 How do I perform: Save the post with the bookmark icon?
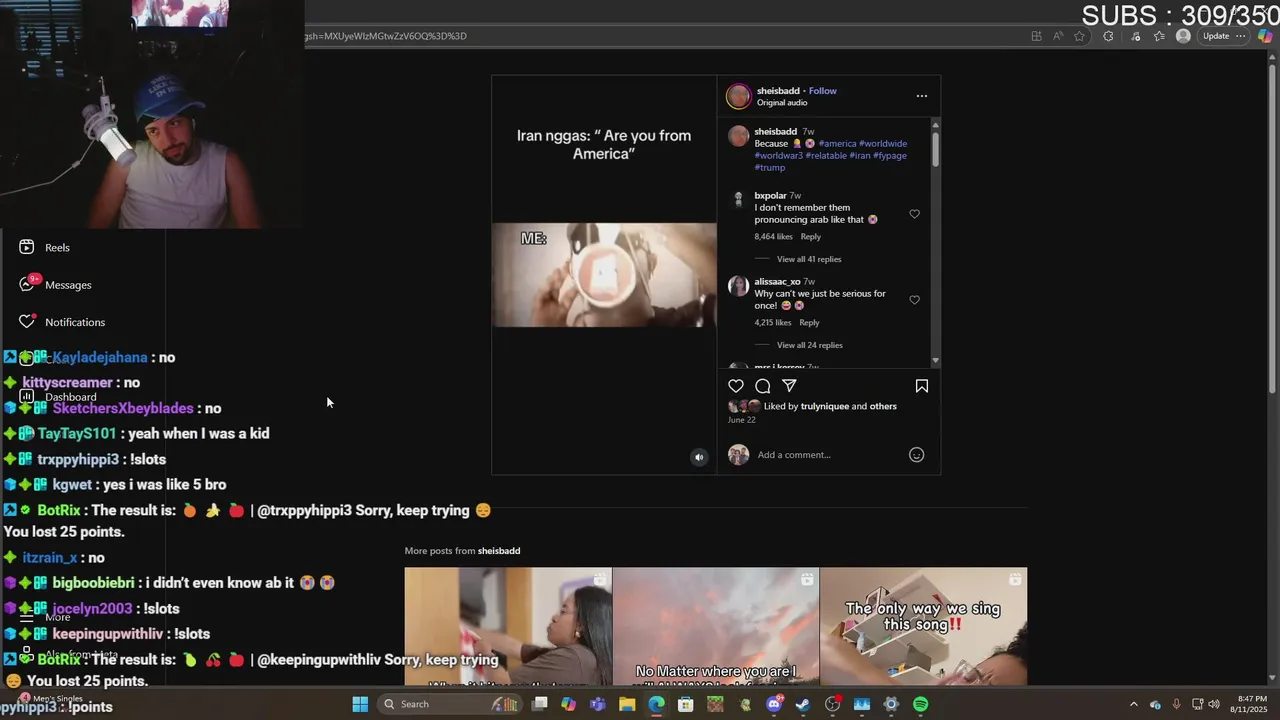pos(922,386)
